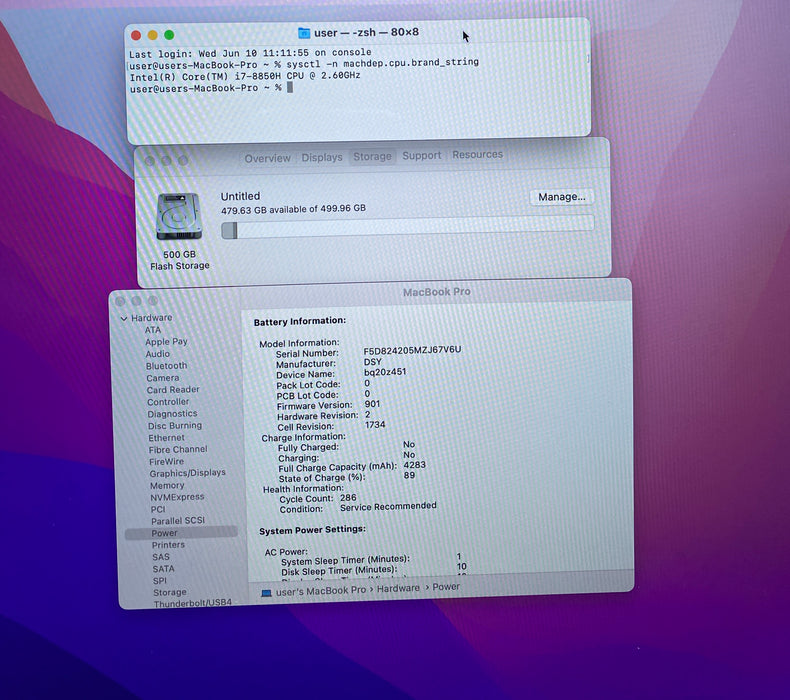
Task: Minimize Terminal using the yellow button
Action: pos(153,35)
